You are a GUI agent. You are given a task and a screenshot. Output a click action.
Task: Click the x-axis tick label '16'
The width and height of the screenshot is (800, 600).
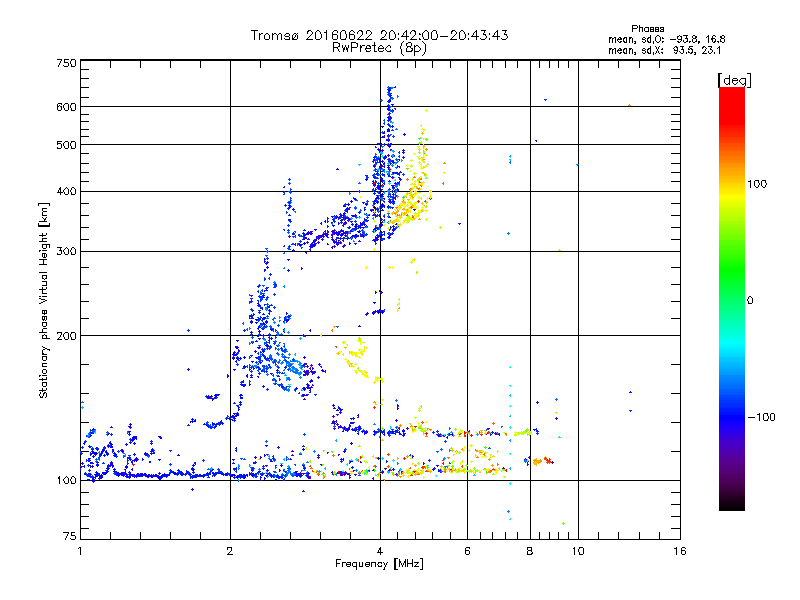[680, 551]
